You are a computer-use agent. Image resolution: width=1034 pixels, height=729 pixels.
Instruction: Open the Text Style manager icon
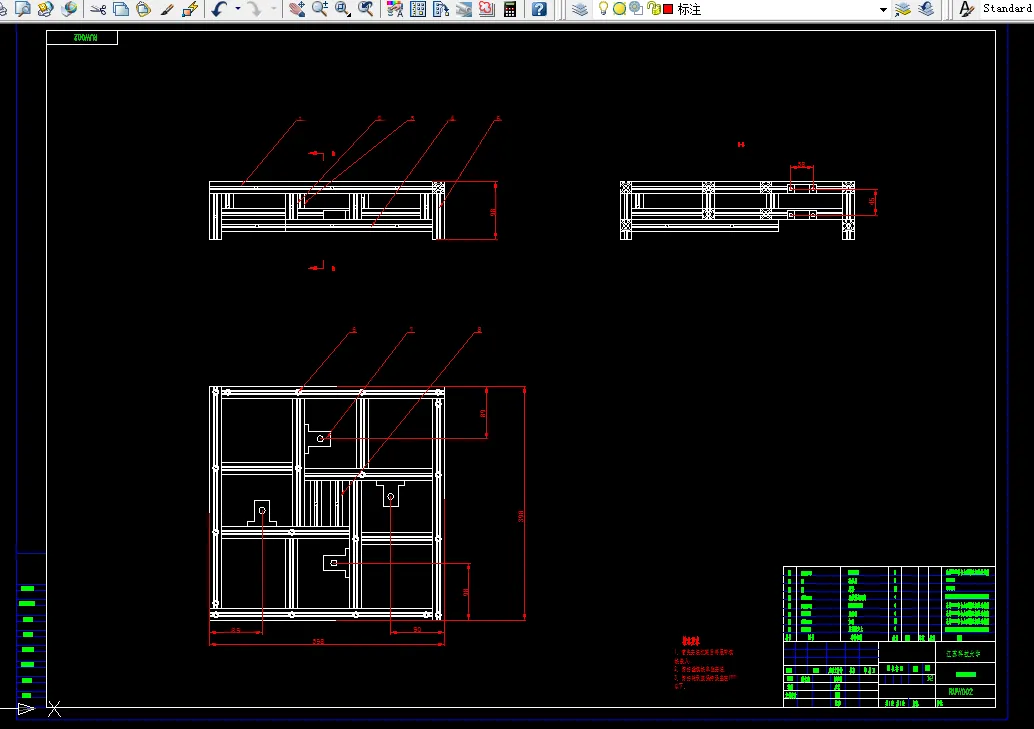(x=967, y=9)
